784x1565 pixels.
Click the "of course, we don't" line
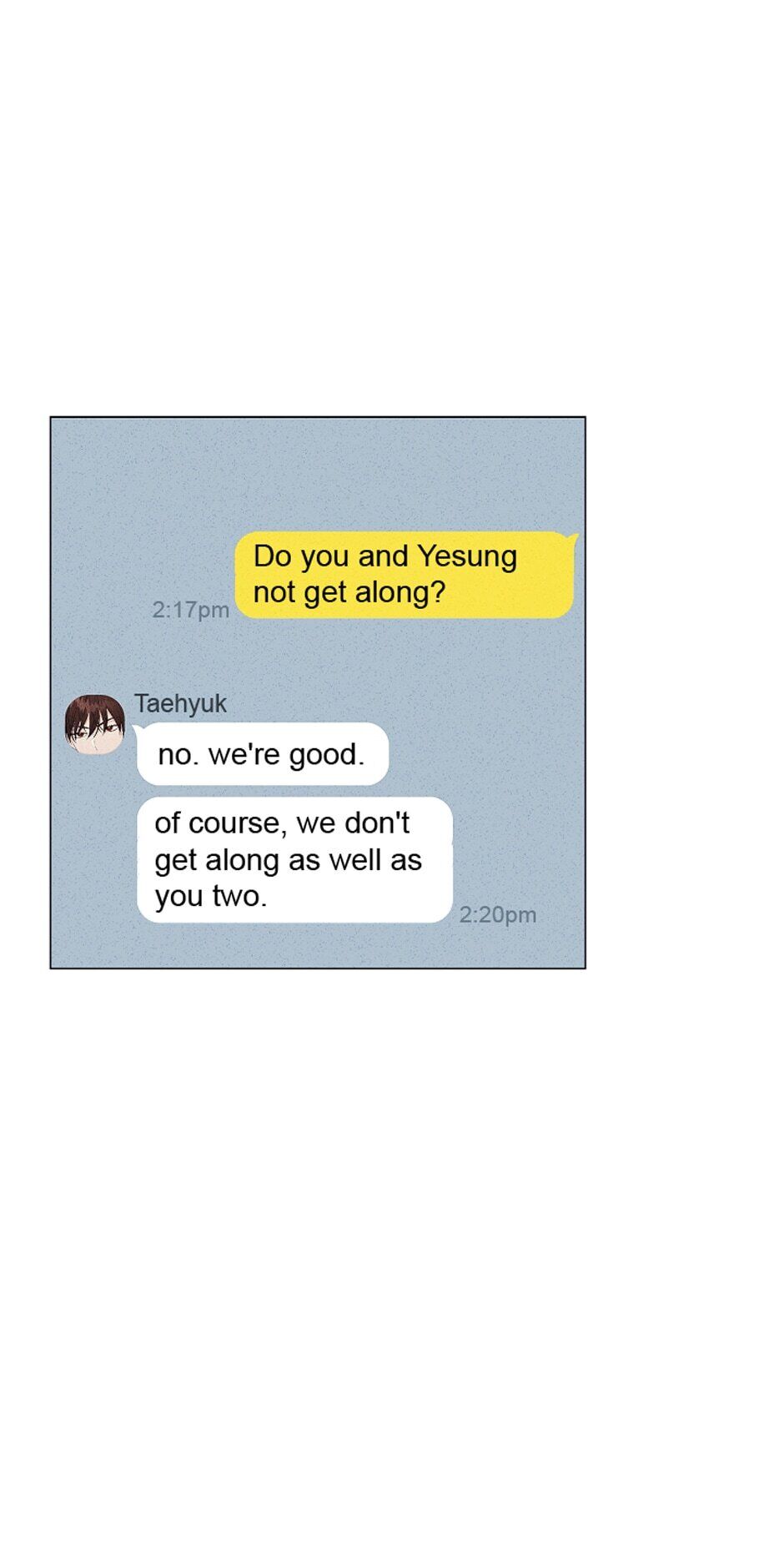coord(282,823)
